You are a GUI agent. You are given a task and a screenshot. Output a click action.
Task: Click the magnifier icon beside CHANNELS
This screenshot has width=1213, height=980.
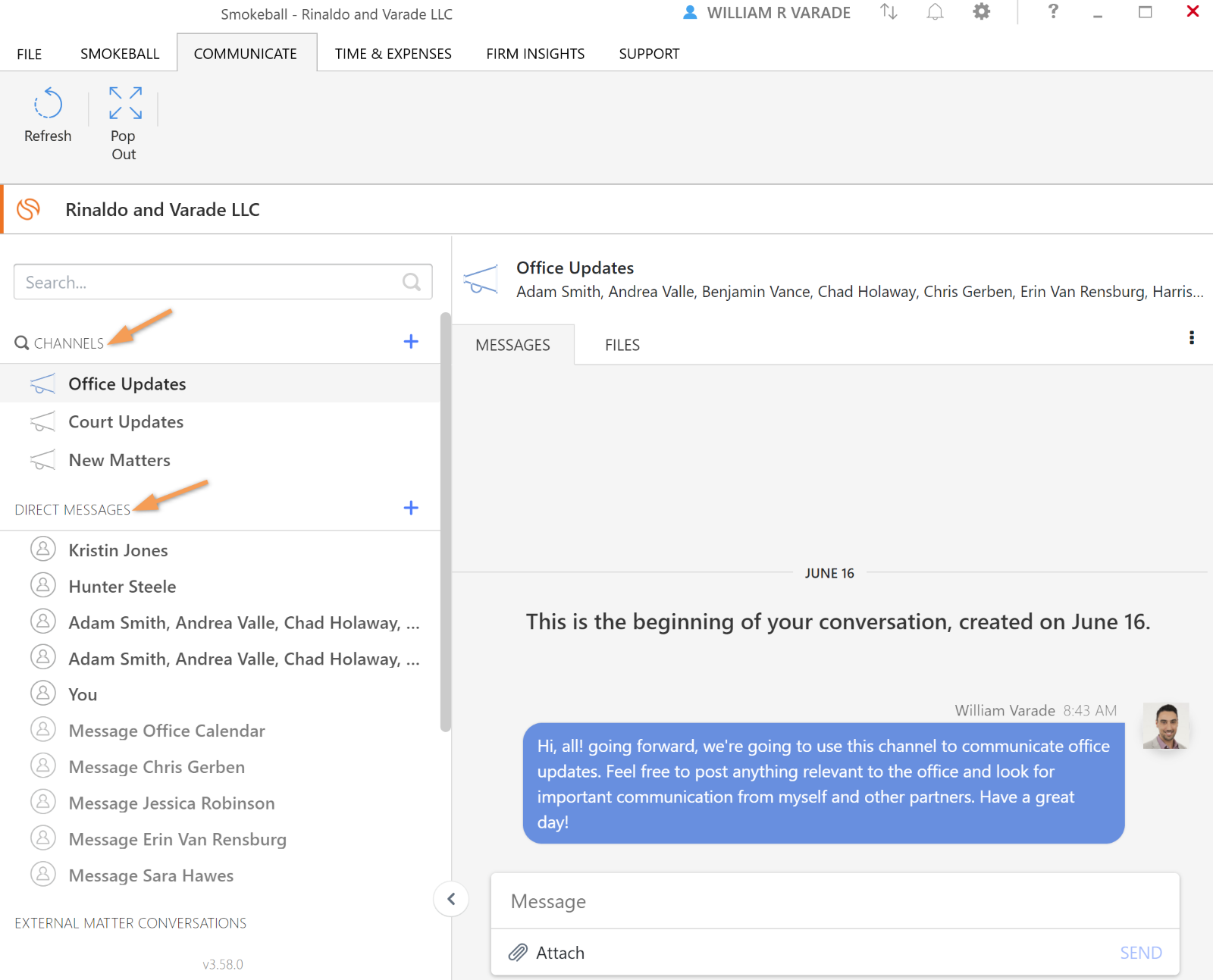click(21, 343)
